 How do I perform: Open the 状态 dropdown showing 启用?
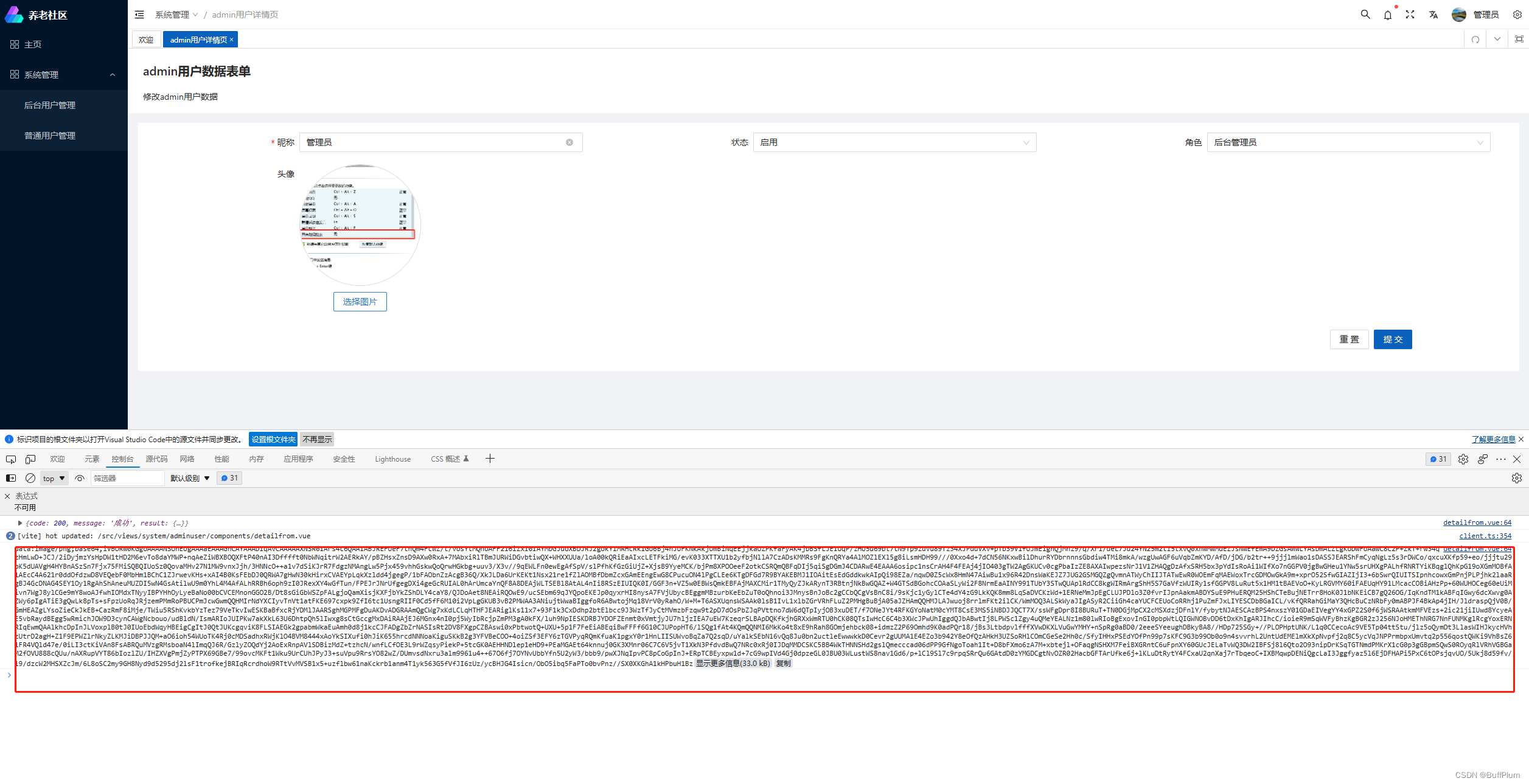tap(894, 142)
